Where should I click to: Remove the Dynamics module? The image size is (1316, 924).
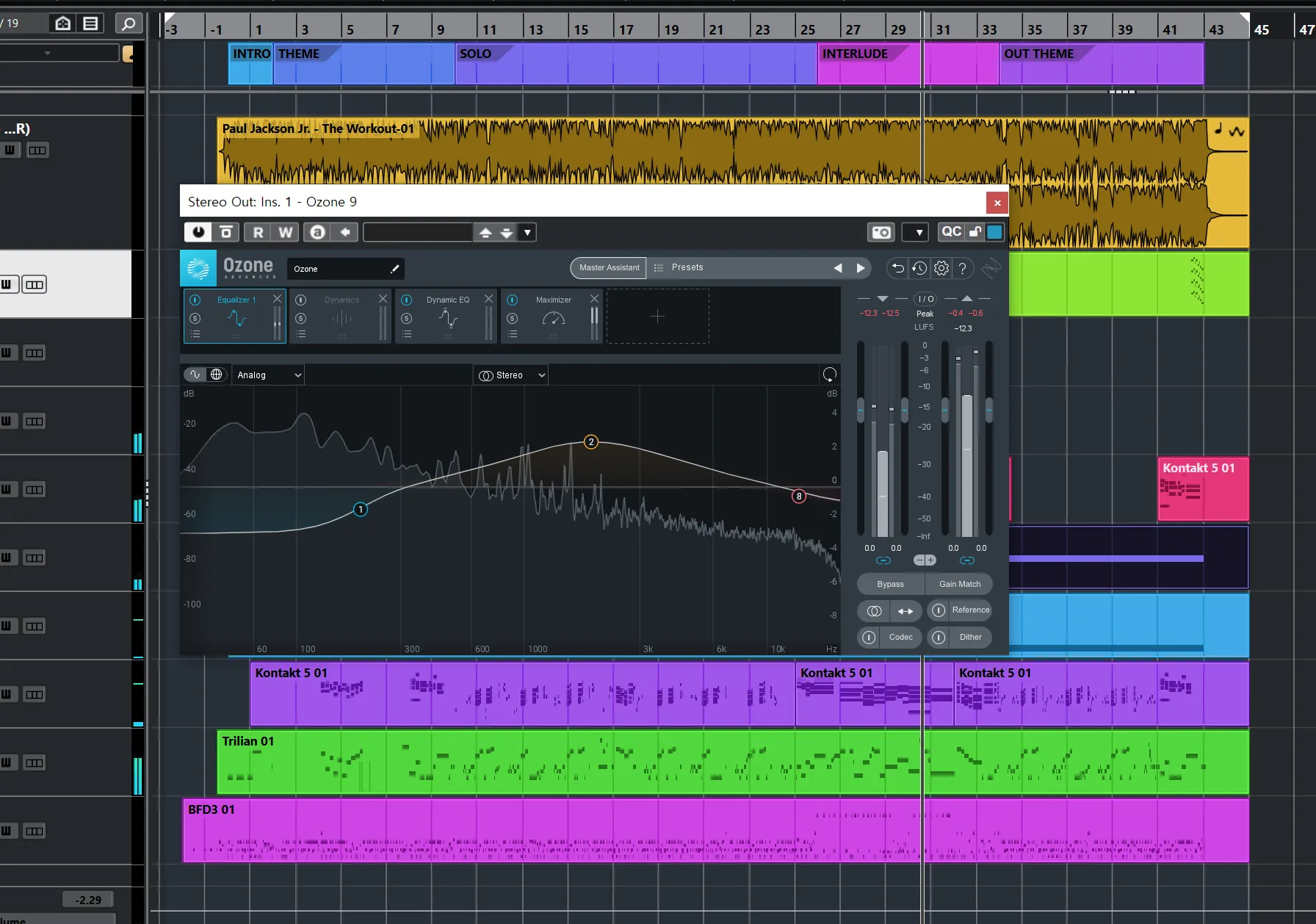click(x=383, y=299)
